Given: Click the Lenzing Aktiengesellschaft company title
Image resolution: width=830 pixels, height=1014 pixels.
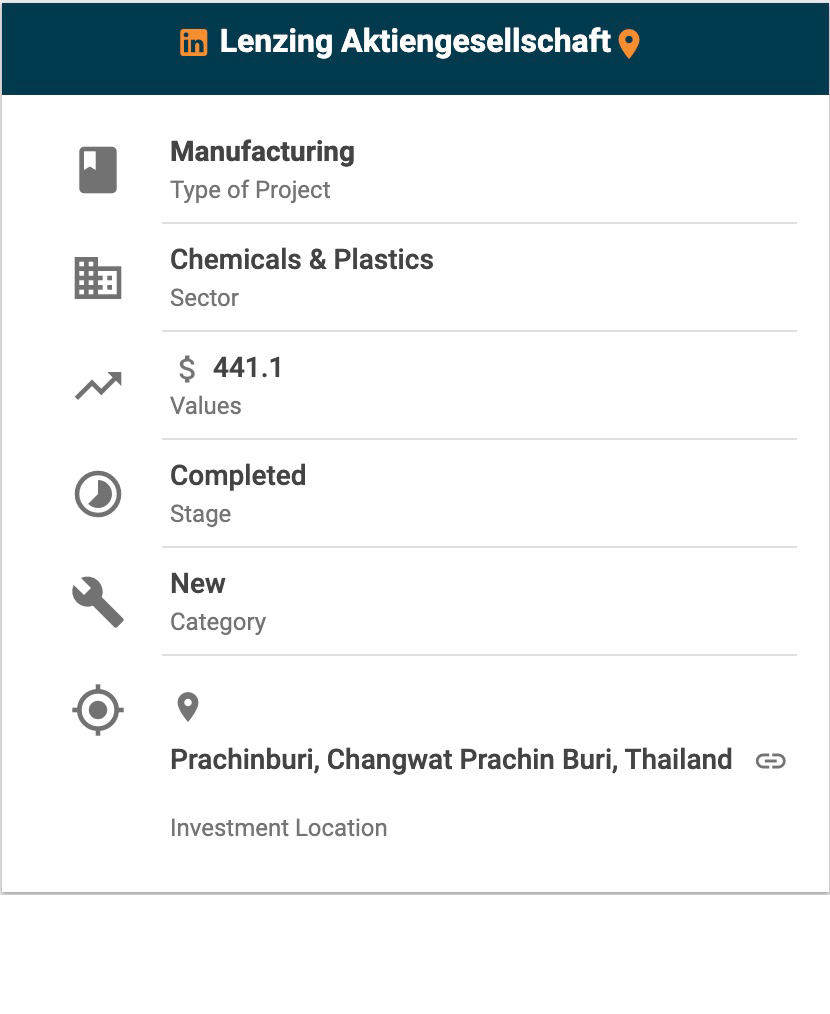Looking at the screenshot, I should point(415,42).
